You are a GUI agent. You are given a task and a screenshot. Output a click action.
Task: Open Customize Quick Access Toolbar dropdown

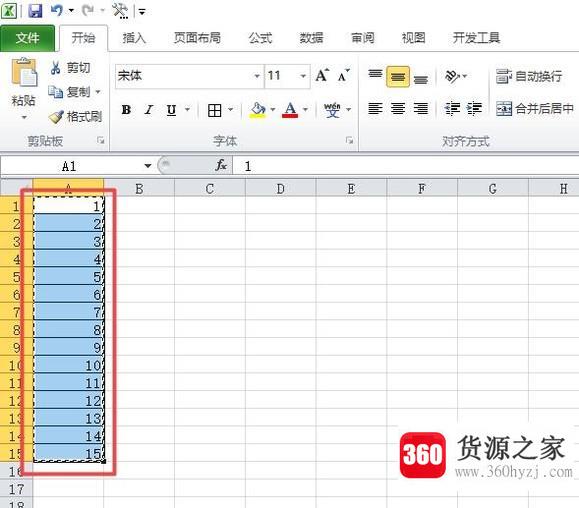pyautogui.click(x=142, y=12)
